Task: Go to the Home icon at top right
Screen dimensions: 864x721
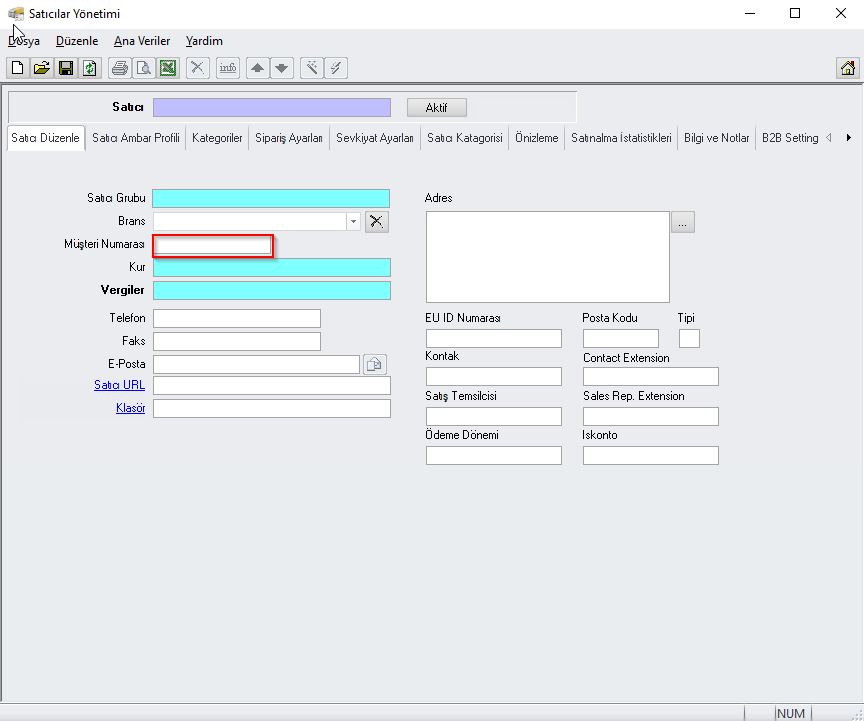Action: tap(847, 68)
